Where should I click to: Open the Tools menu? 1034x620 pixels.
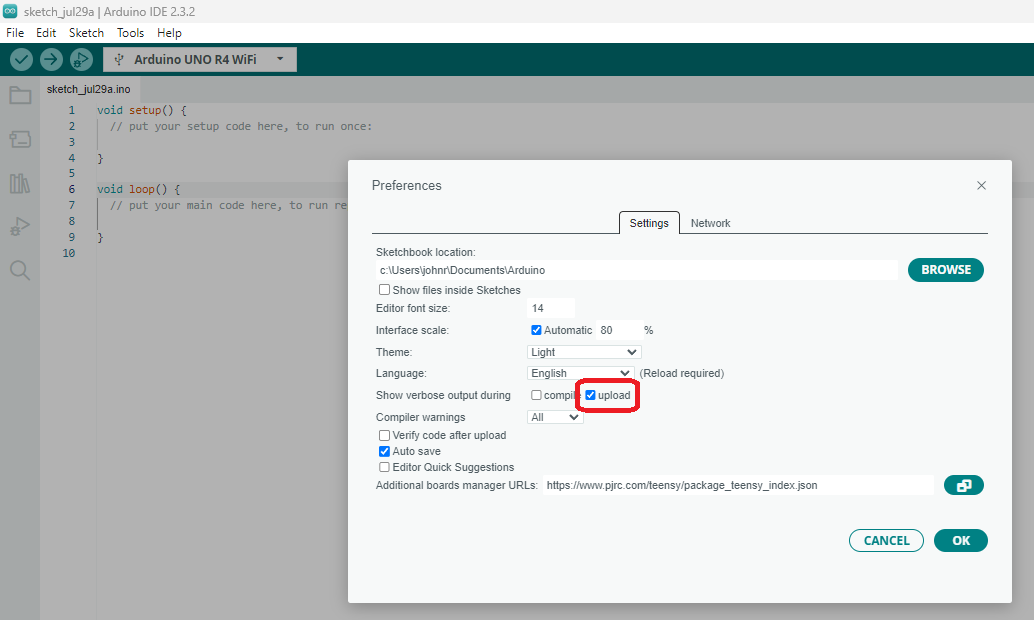point(130,32)
